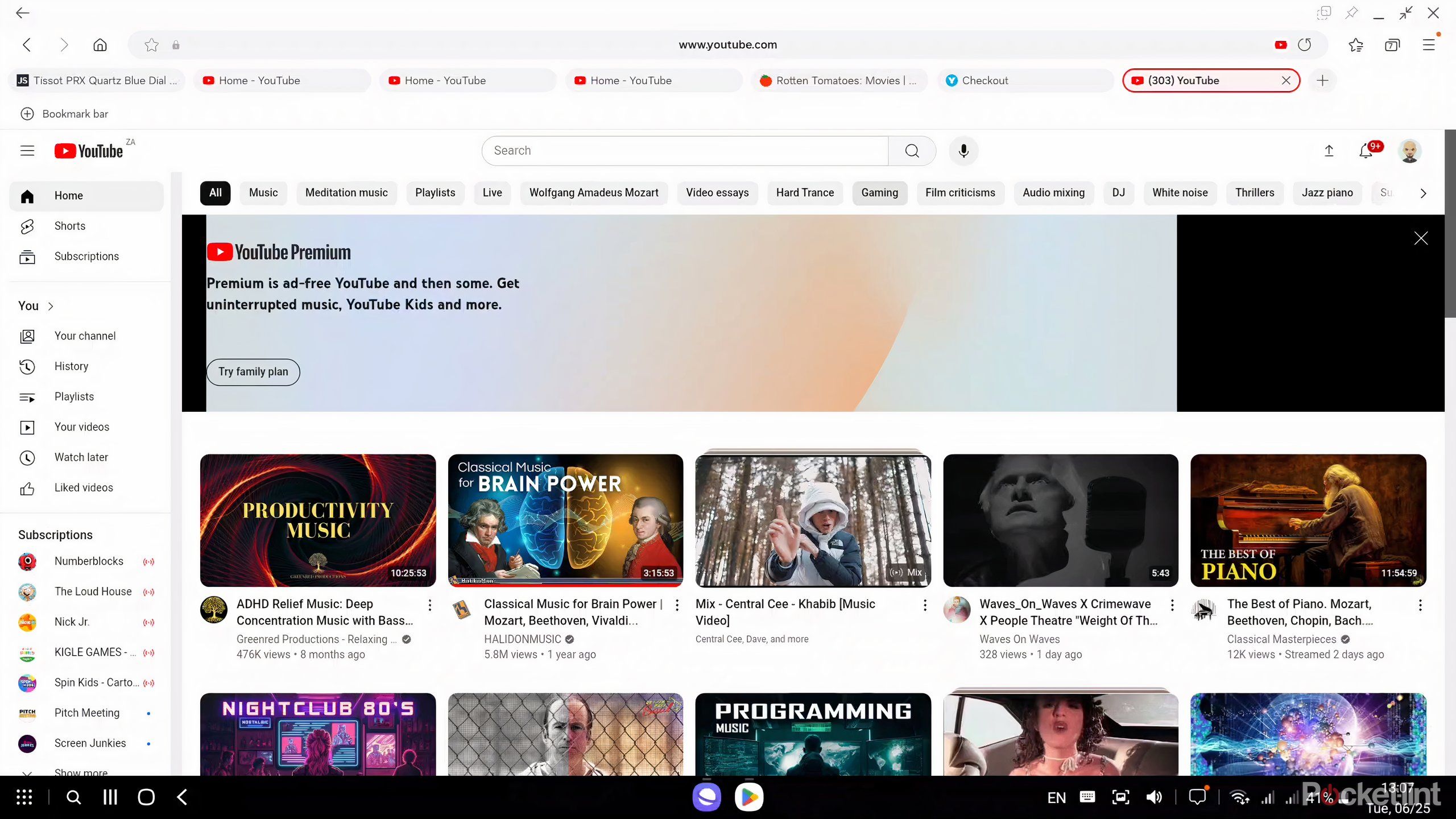1456x819 pixels.
Task: Open the Numberblocks subscription channel
Action: tap(86, 561)
